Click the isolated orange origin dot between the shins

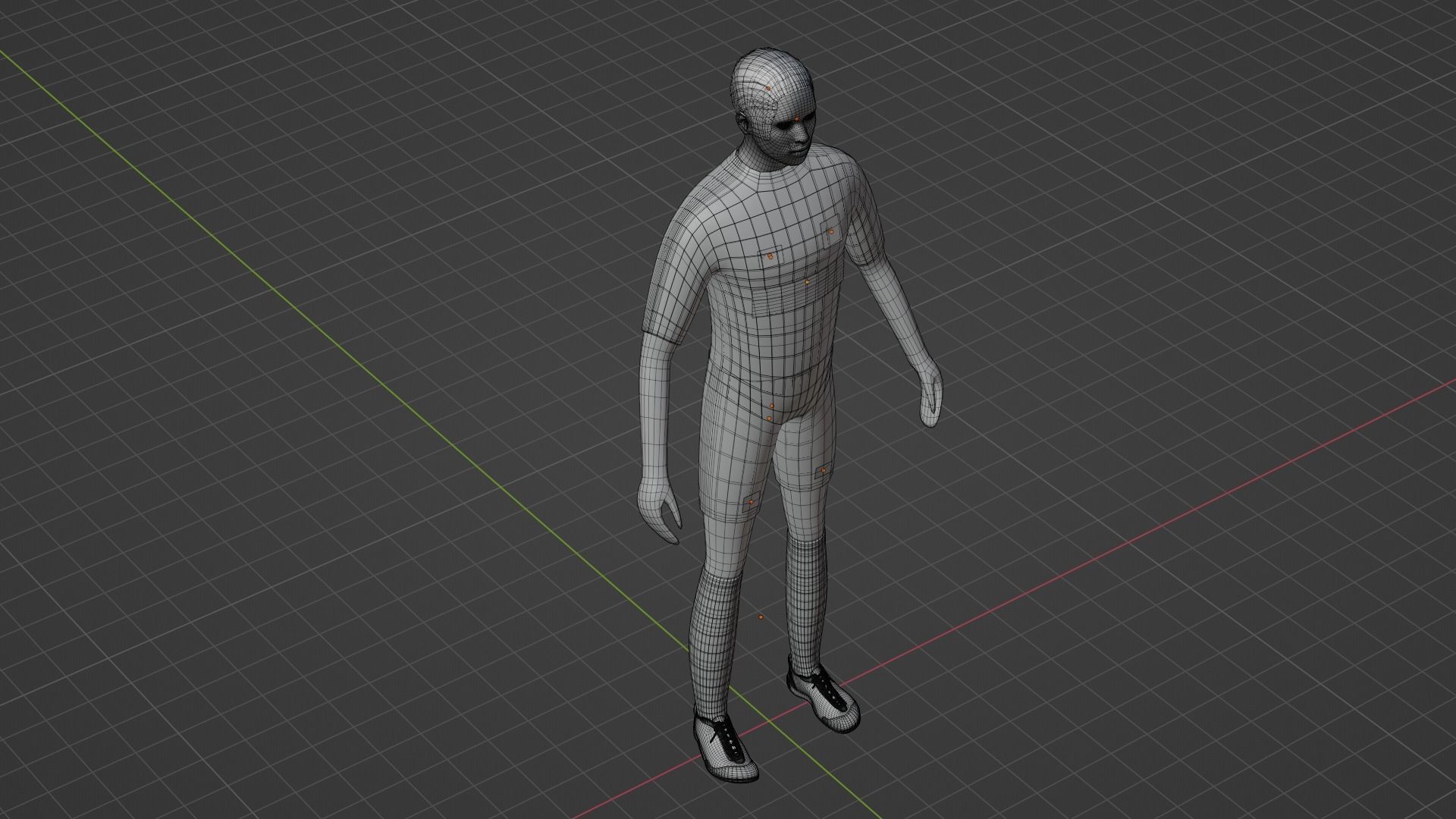761,617
